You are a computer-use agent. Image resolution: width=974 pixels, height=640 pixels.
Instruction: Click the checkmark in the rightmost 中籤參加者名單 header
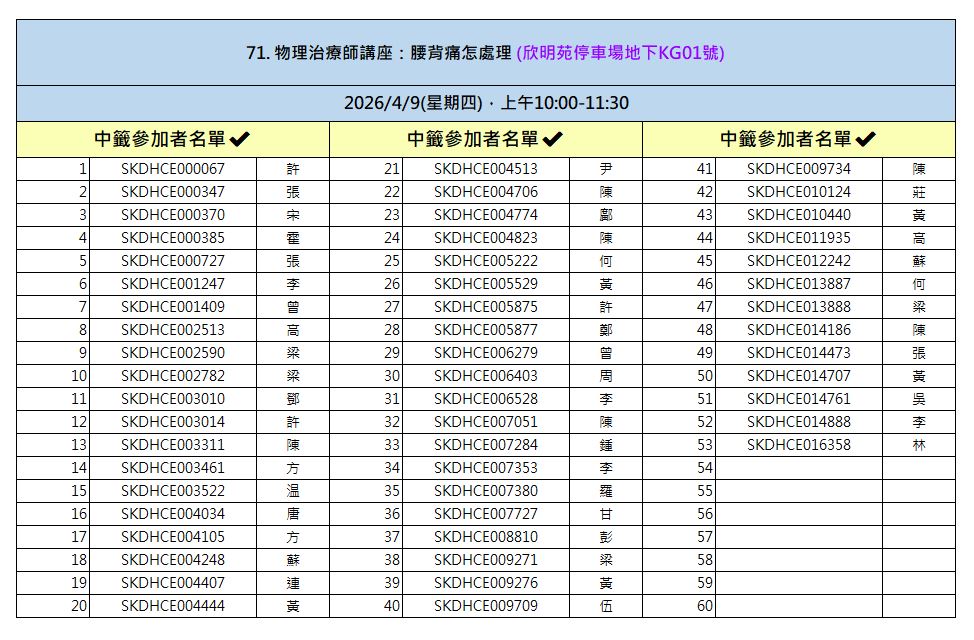tap(866, 139)
